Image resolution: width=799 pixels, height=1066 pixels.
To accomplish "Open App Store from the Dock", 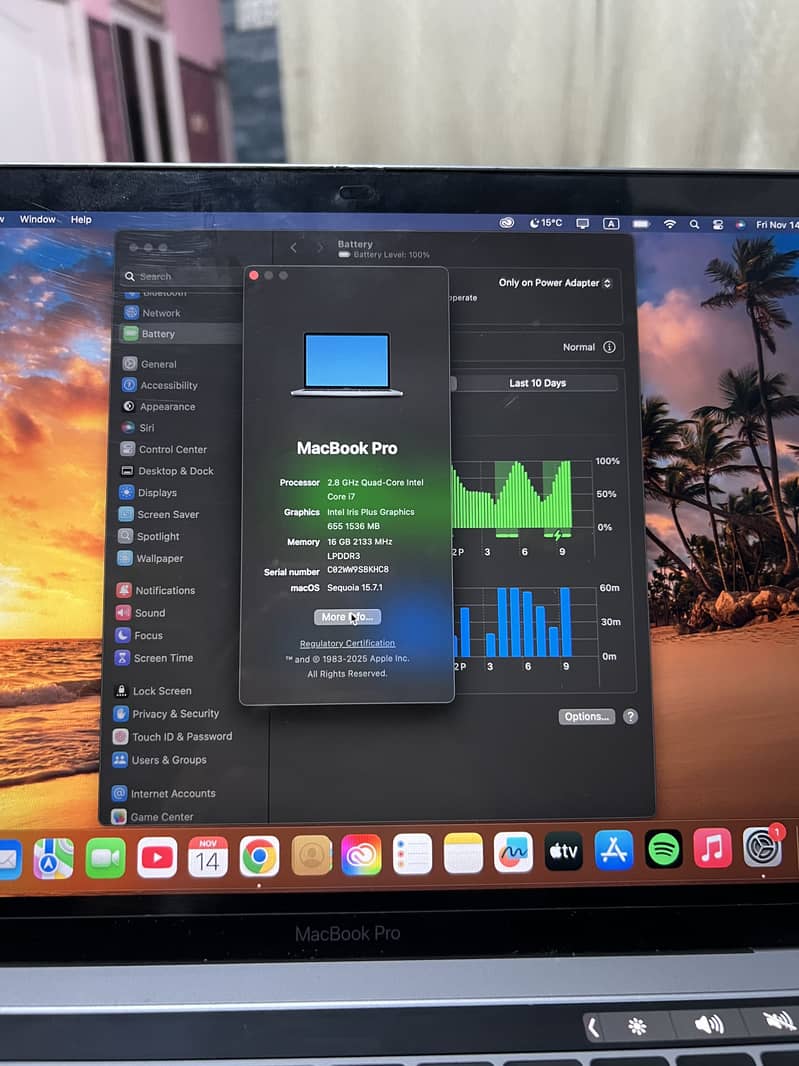I will (614, 850).
